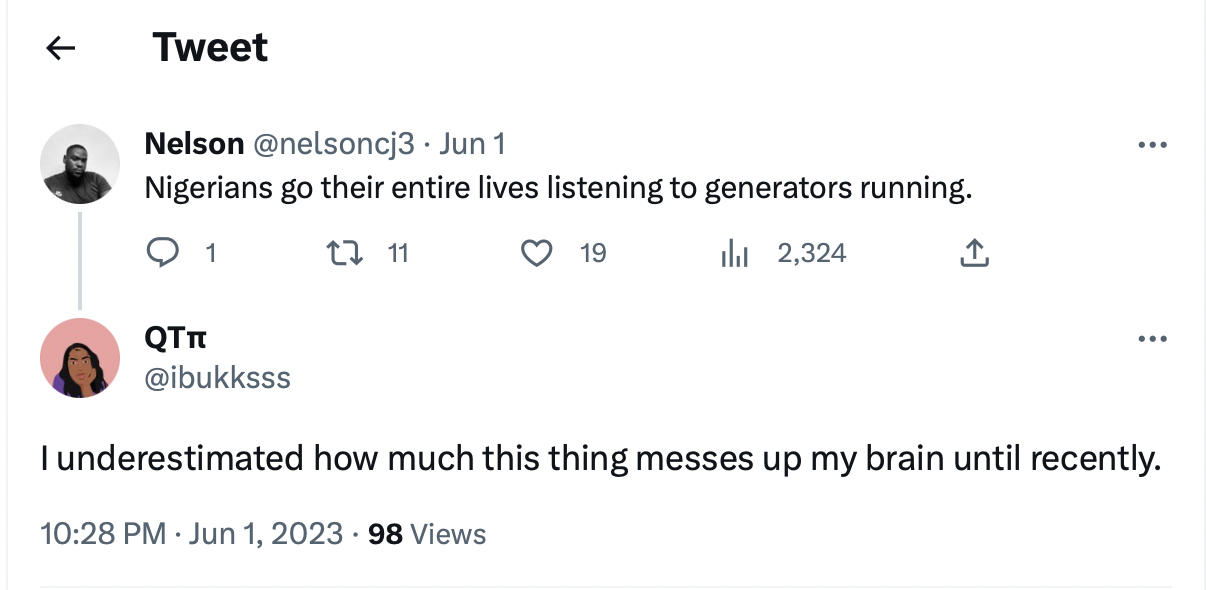1206x590 pixels.
Task: Click the Tweet page heading
Action: (x=210, y=48)
